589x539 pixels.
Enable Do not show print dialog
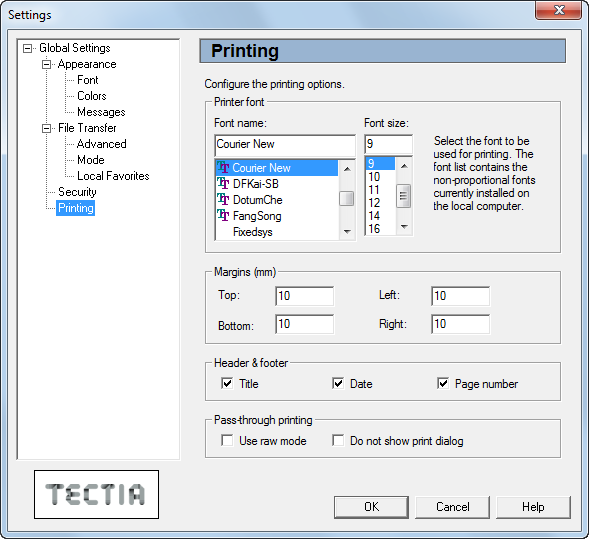click(x=338, y=440)
